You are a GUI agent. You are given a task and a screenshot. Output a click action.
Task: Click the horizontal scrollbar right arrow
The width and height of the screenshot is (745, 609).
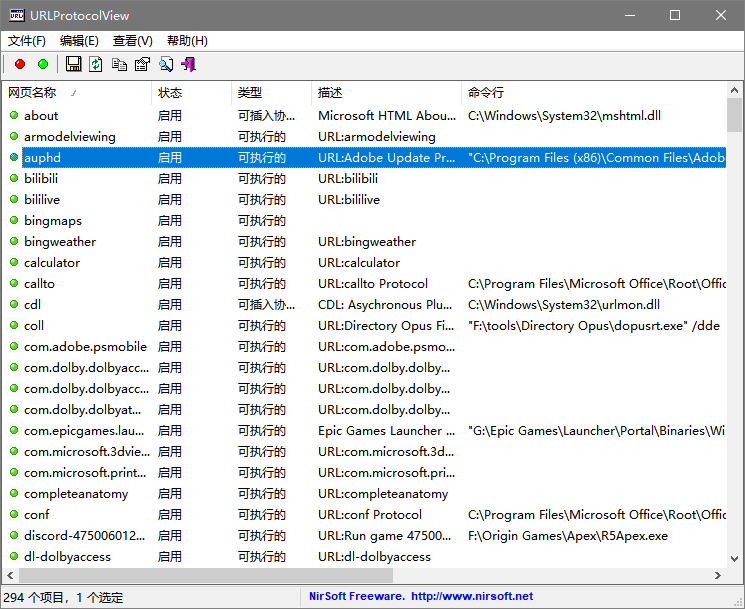717,576
